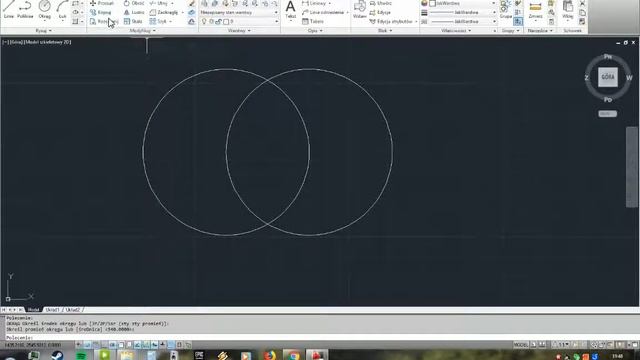Select the Polilinia (polyline) tool

coord(25,10)
